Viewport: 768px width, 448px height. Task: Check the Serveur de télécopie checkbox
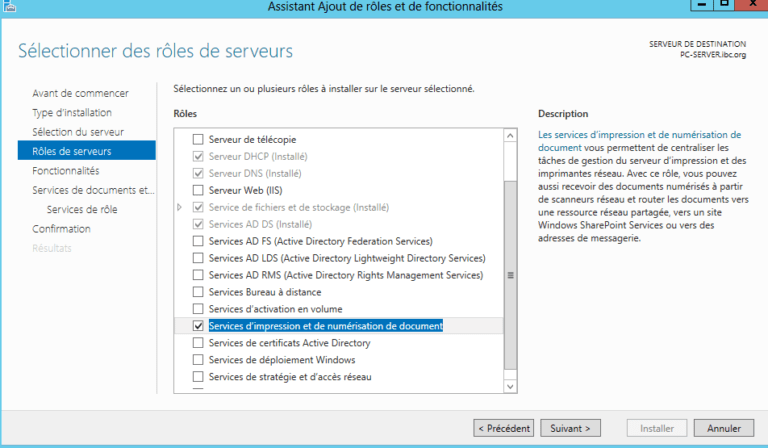point(198,139)
